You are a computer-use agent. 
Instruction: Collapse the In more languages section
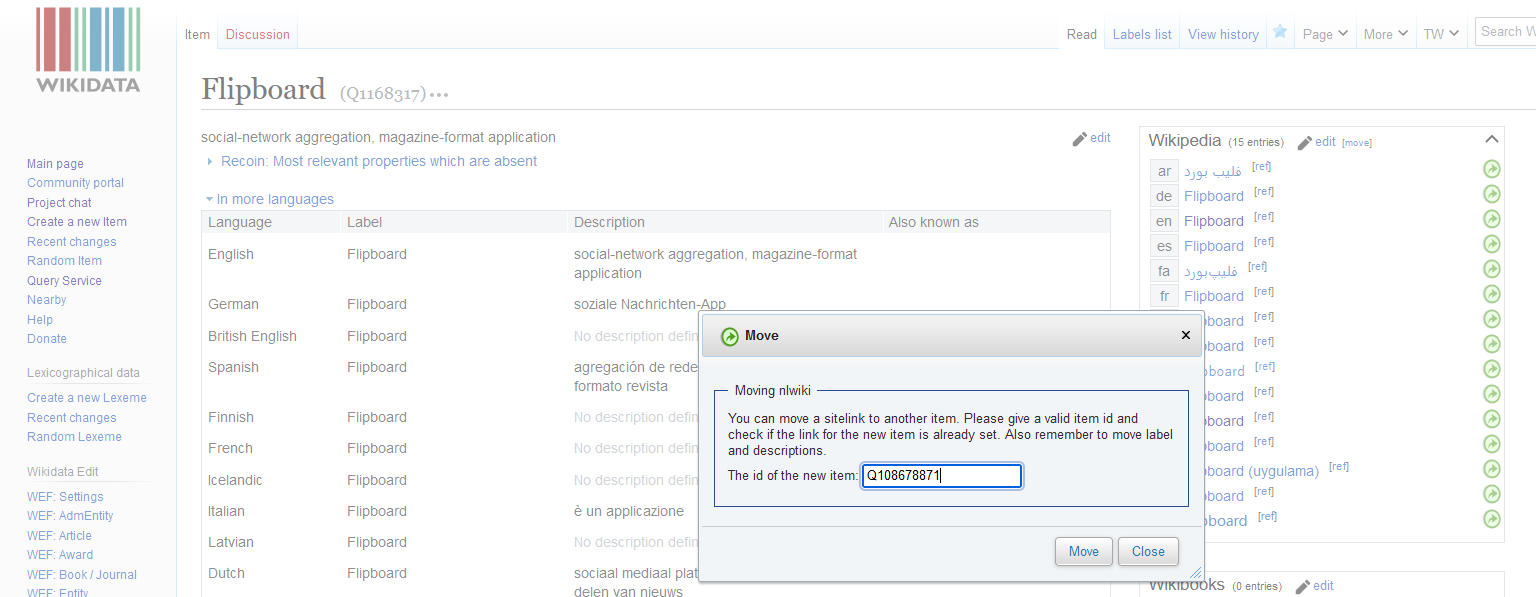[270, 199]
